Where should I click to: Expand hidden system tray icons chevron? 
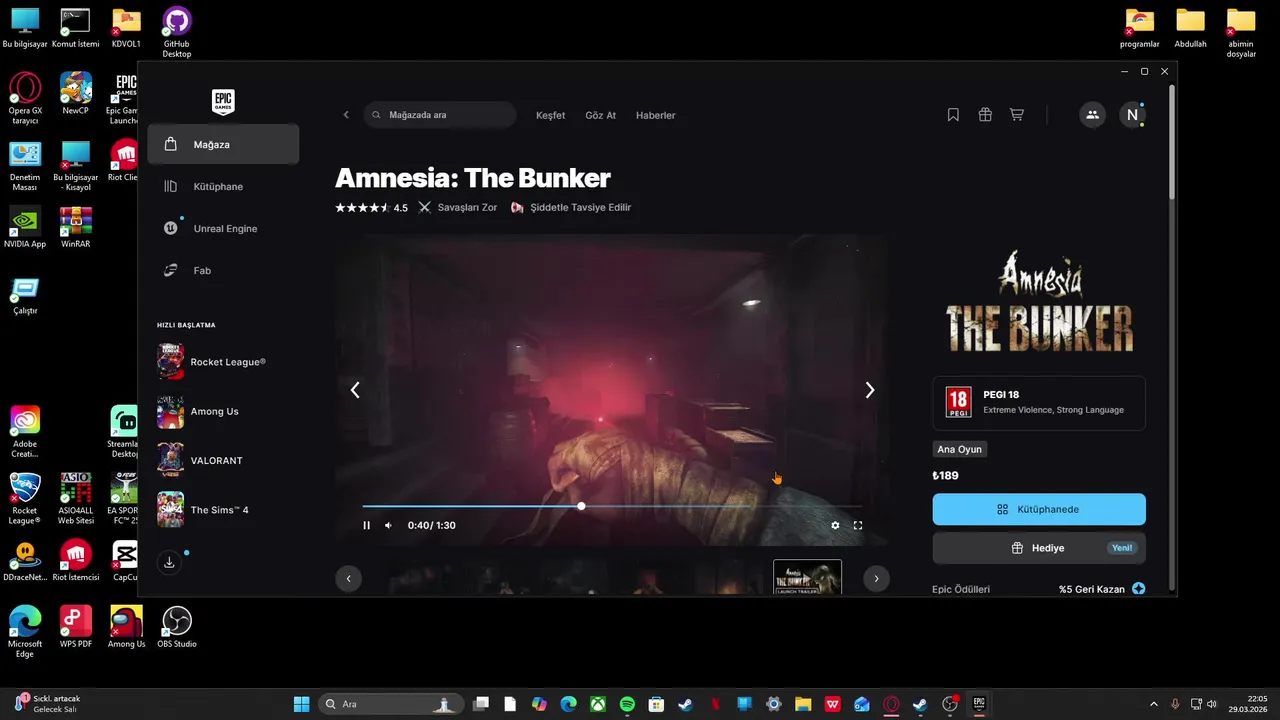(x=1153, y=704)
